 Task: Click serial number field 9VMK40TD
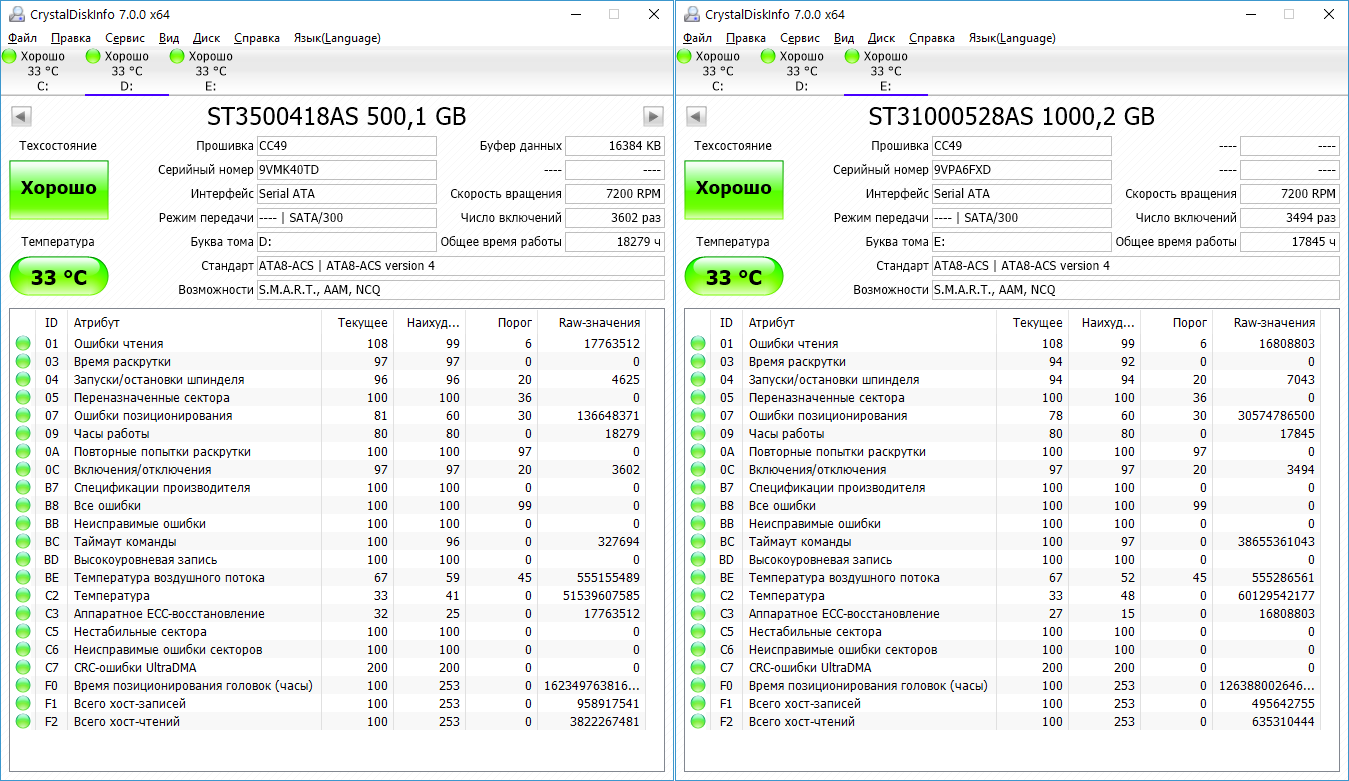tap(346, 170)
